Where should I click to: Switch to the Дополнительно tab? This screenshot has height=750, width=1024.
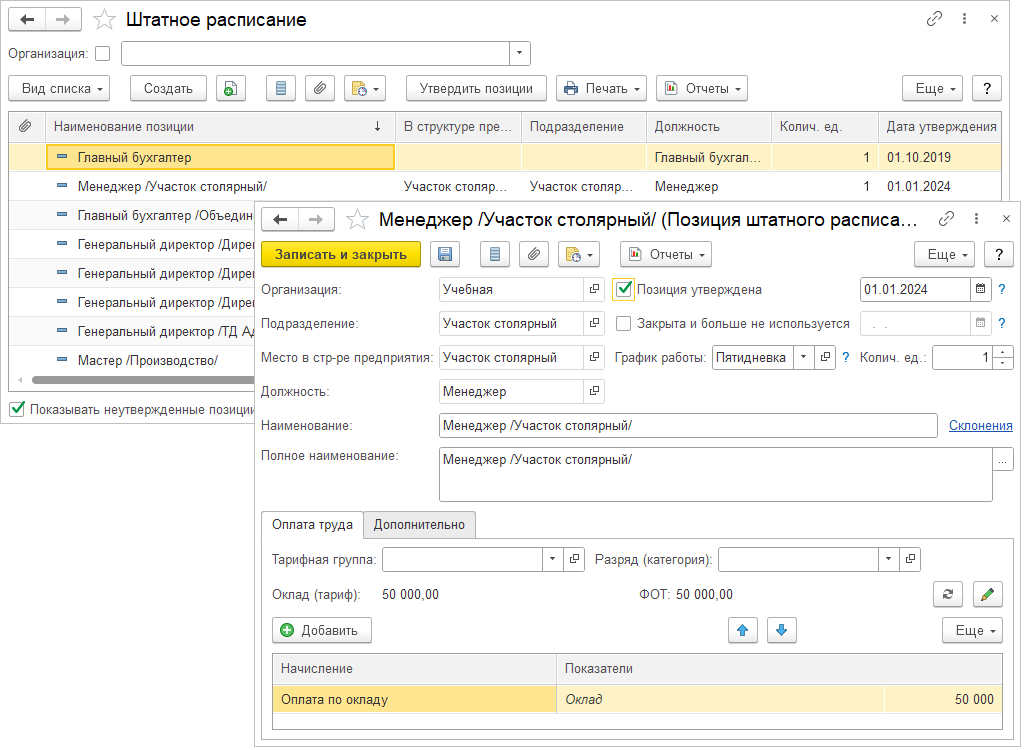(x=419, y=524)
